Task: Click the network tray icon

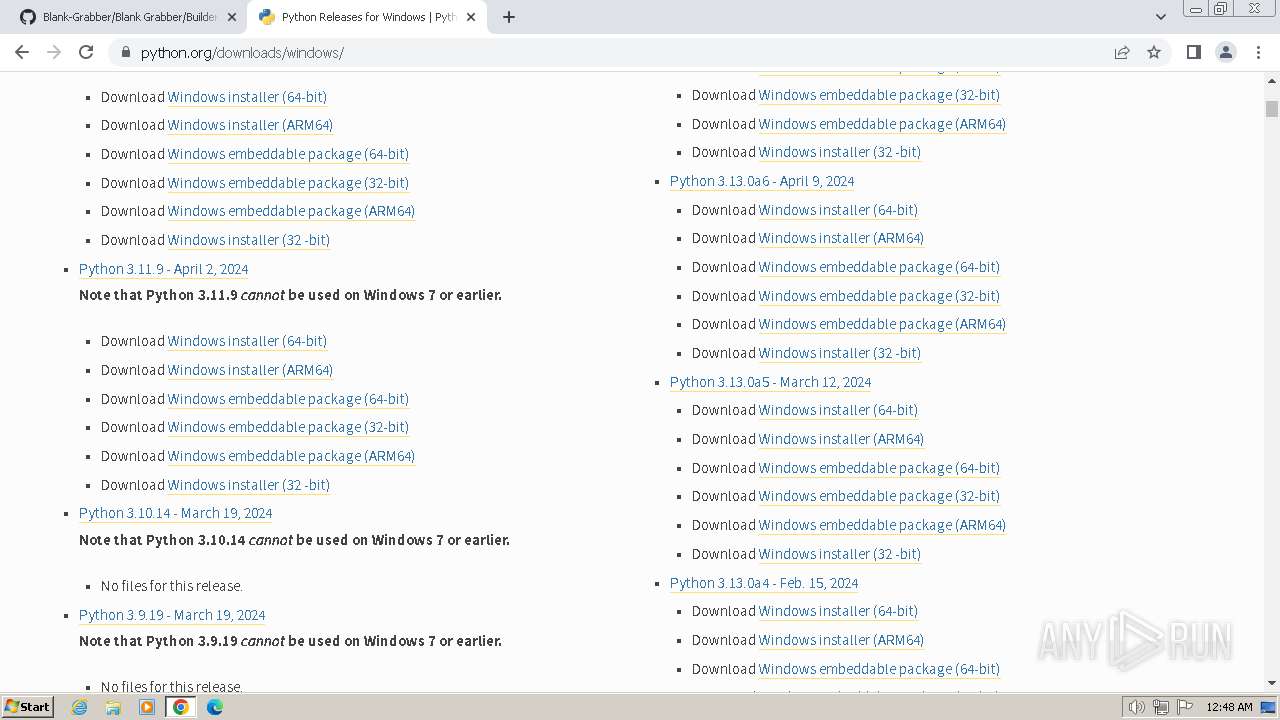Action: (1161, 707)
